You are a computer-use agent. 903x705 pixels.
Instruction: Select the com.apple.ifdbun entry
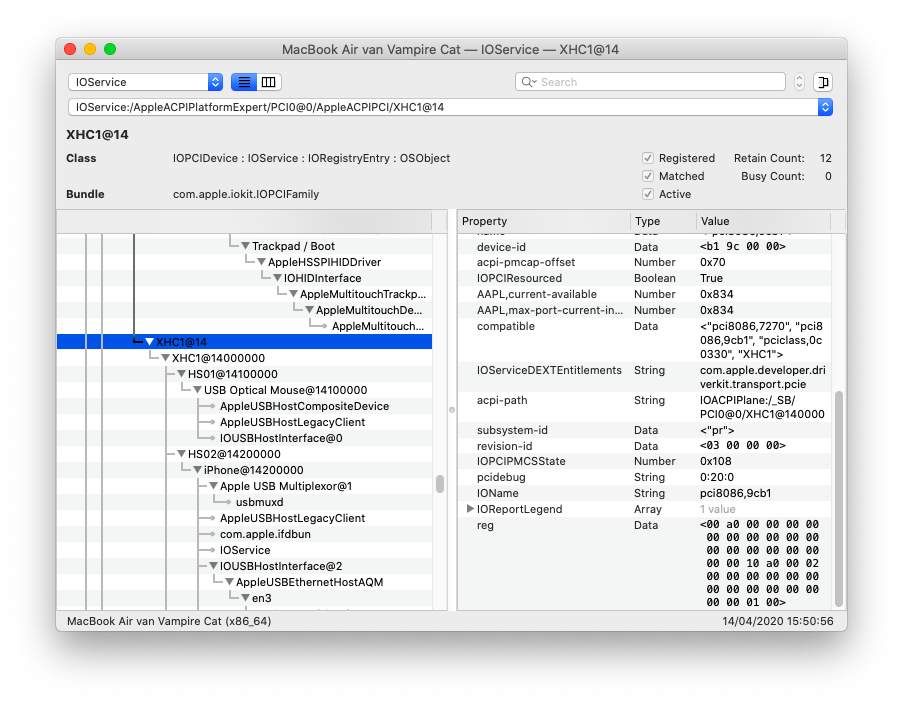pyautogui.click(x=265, y=535)
